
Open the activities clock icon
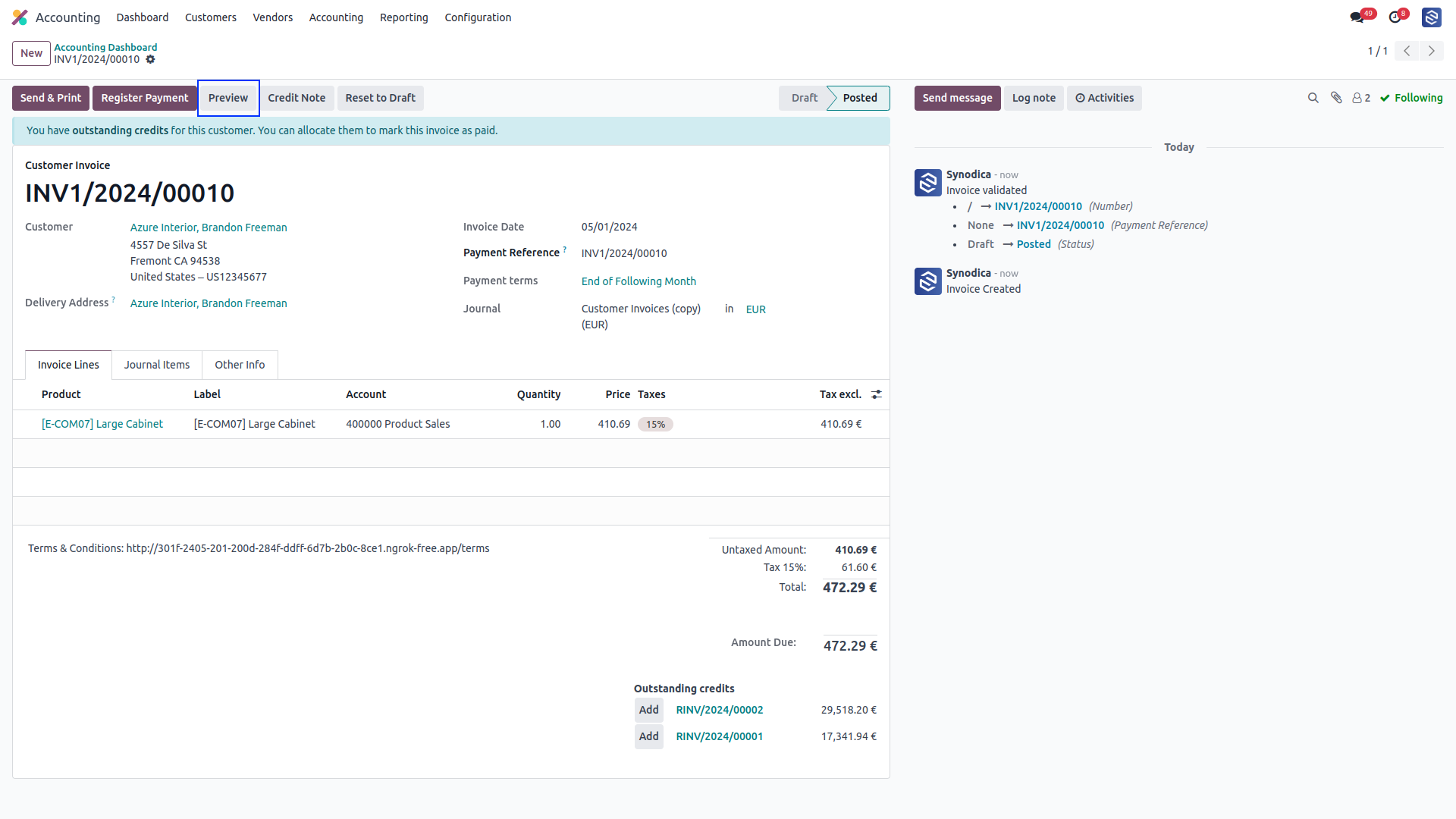[x=1395, y=17]
